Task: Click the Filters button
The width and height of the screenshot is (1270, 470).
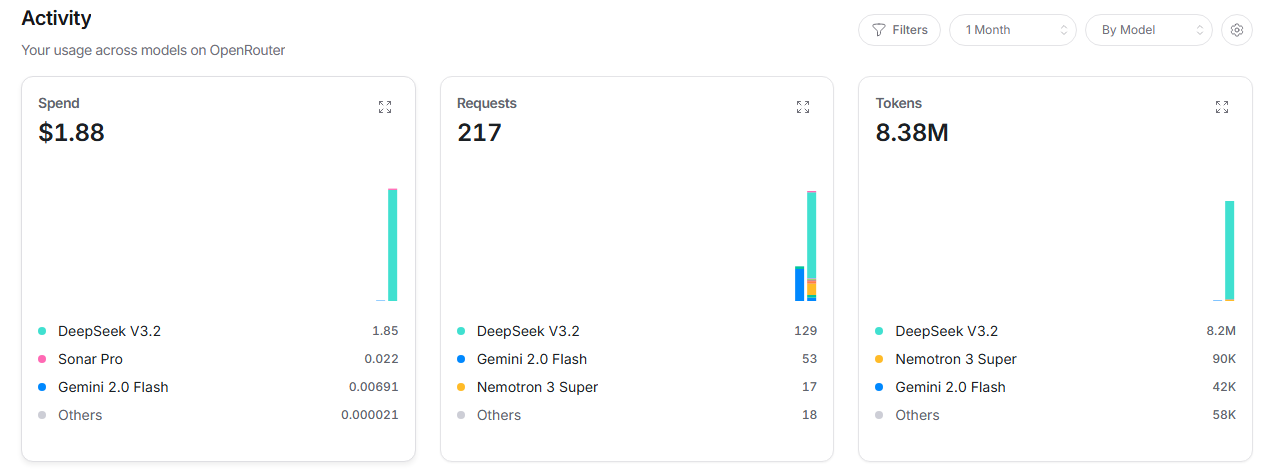Action: pyautogui.click(x=899, y=30)
